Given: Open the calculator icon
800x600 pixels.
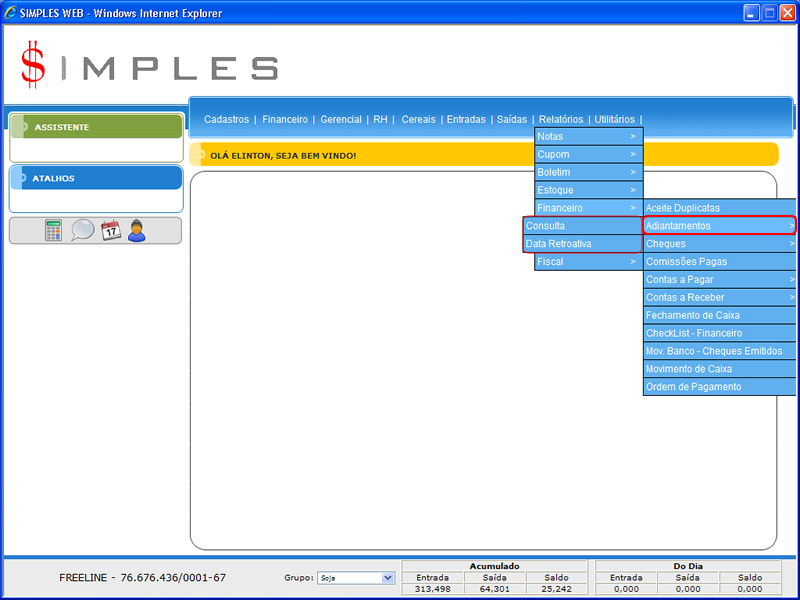Looking at the screenshot, I should [53, 230].
